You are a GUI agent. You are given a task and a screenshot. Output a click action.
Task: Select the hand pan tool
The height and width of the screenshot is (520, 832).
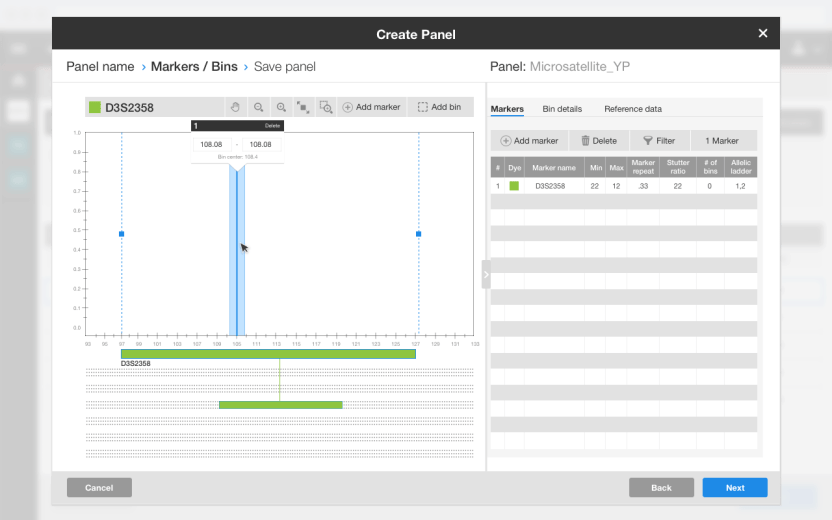pyautogui.click(x=236, y=107)
